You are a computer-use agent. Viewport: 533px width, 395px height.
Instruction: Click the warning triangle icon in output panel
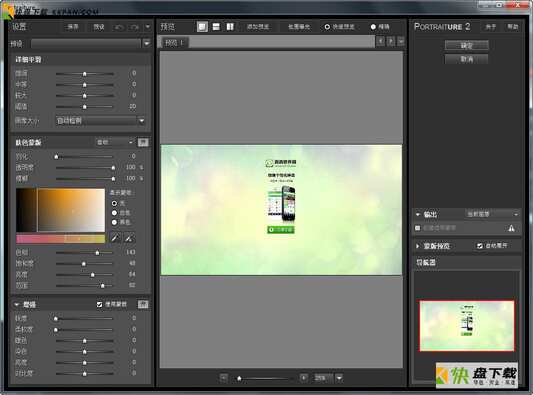(x=511, y=228)
